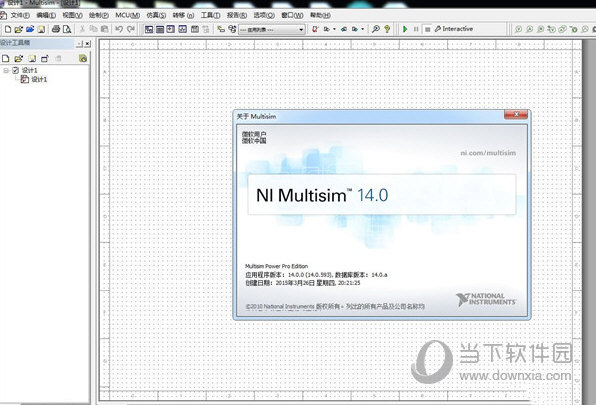This screenshot has width=596, height=405.
Task: Undo the last action
Action: coord(119,29)
